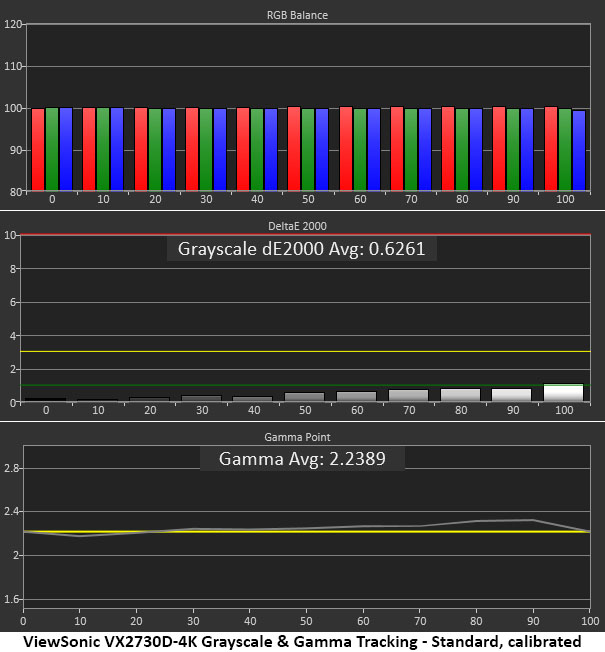The width and height of the screenshot is (605, 652).
Task: Click the green bar at 50 in RGB Balance
Action: (308, 149)
